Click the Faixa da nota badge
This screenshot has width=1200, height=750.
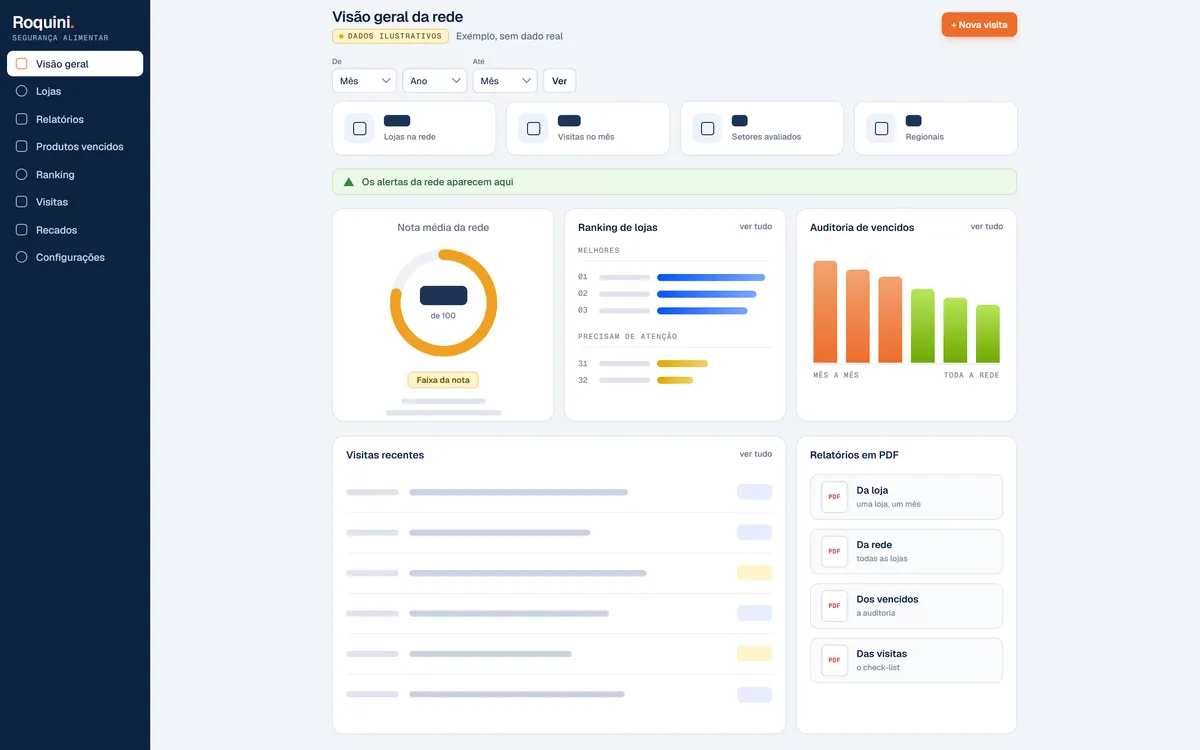point(443,380)
